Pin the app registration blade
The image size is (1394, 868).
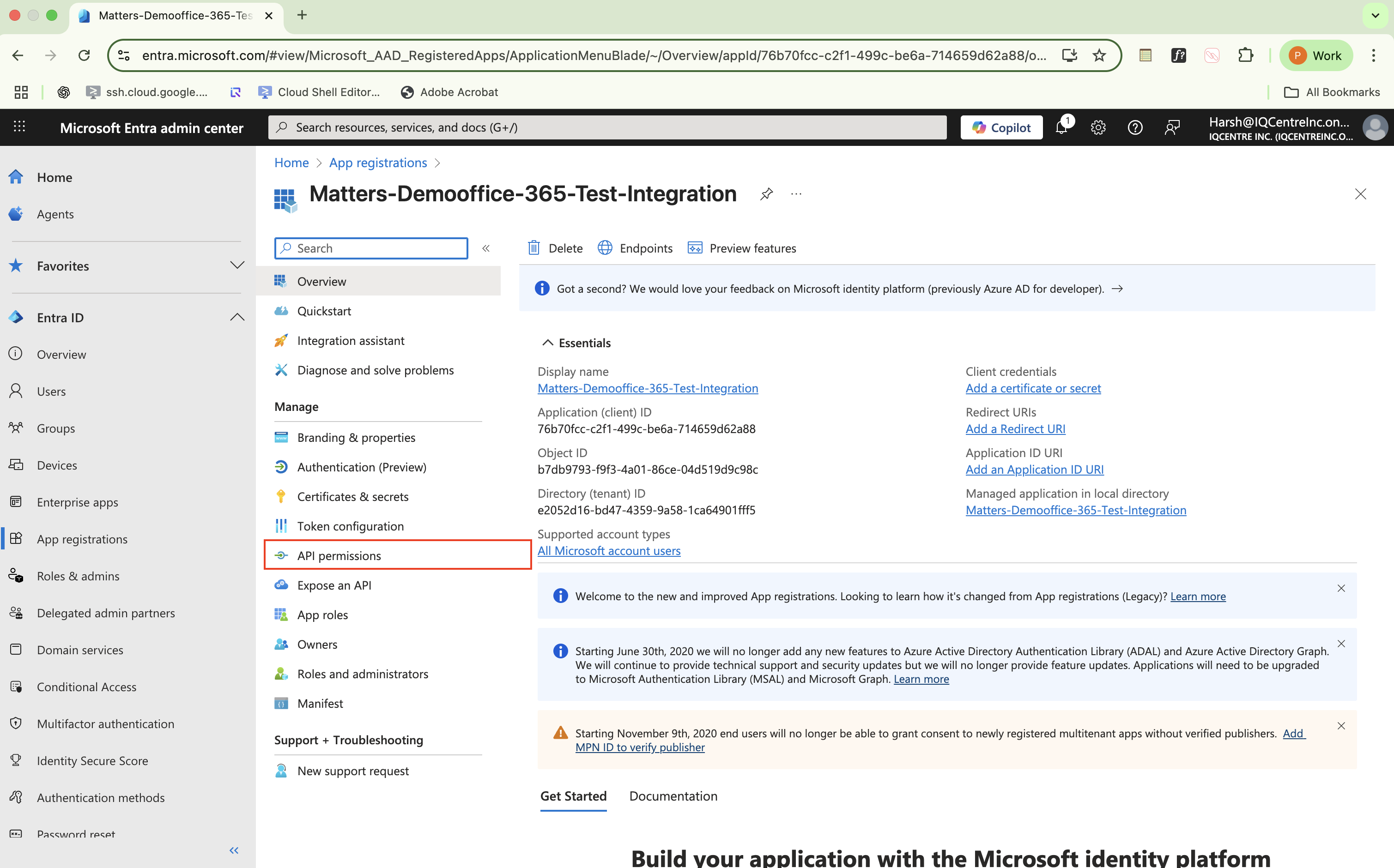(766, 194)
